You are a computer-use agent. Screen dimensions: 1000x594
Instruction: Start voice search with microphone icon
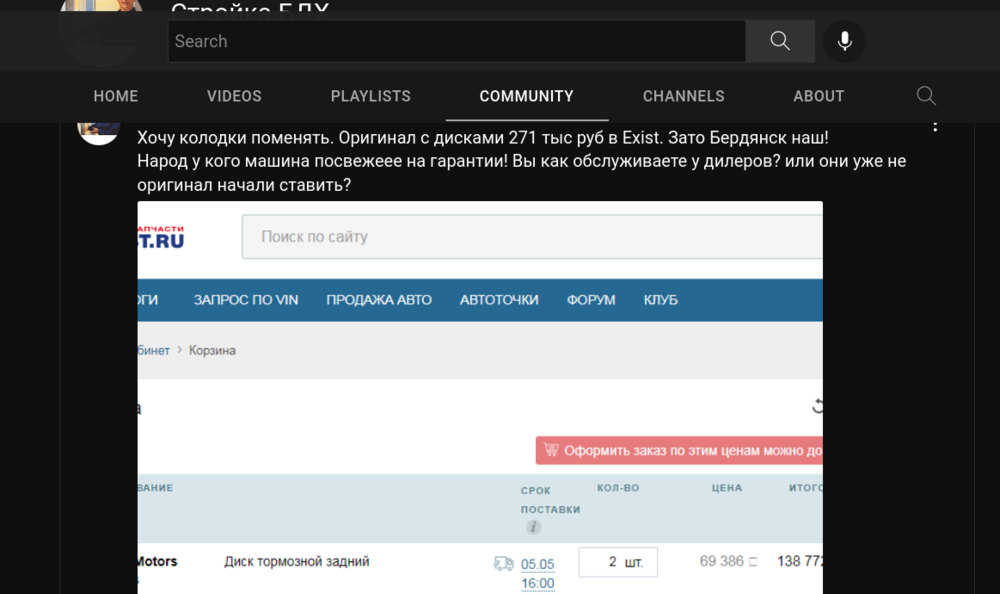tap(844, 41)
